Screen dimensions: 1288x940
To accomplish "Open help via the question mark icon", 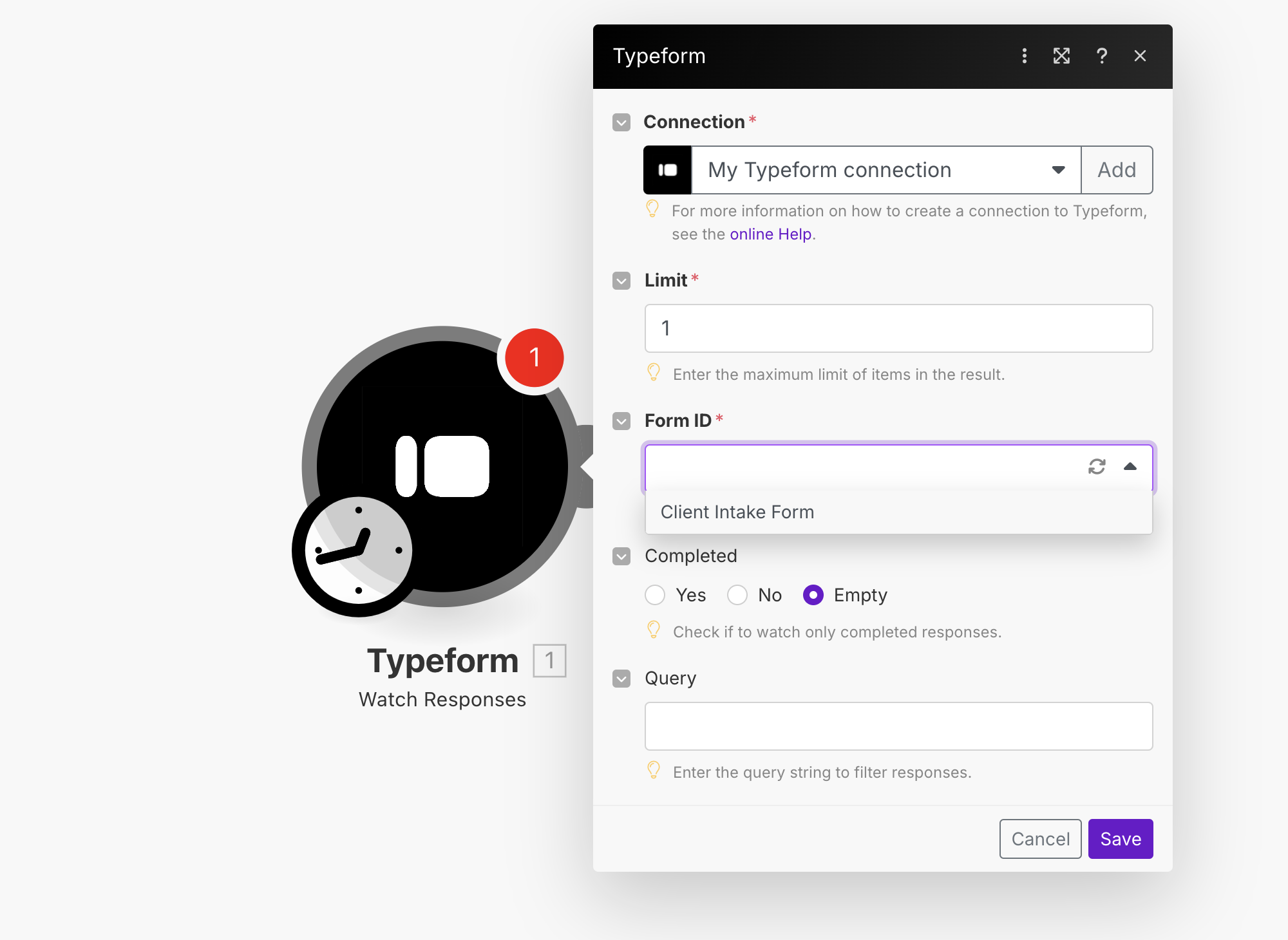I will [1101, 56].
